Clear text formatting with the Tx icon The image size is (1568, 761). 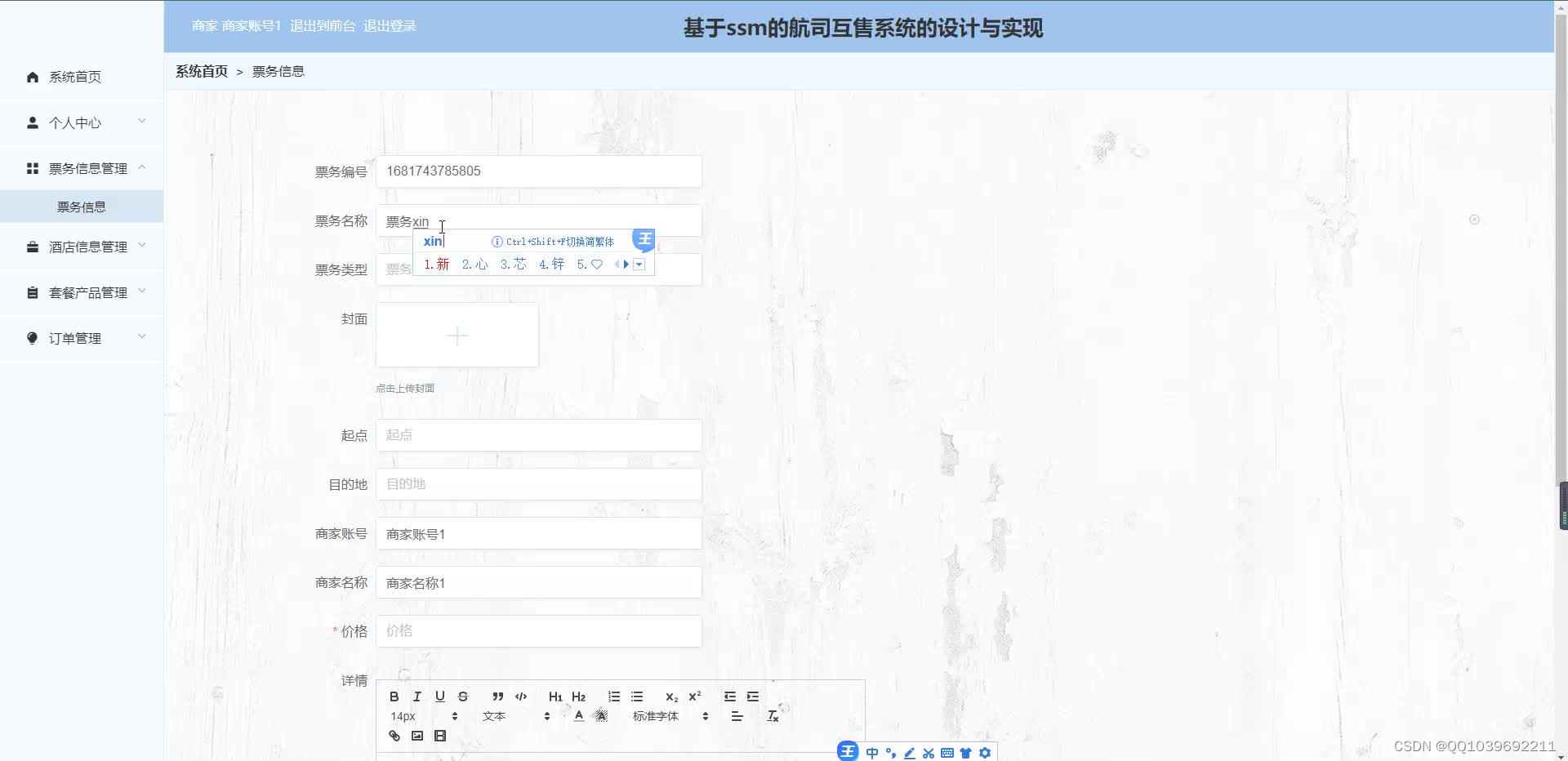(773, 716)
